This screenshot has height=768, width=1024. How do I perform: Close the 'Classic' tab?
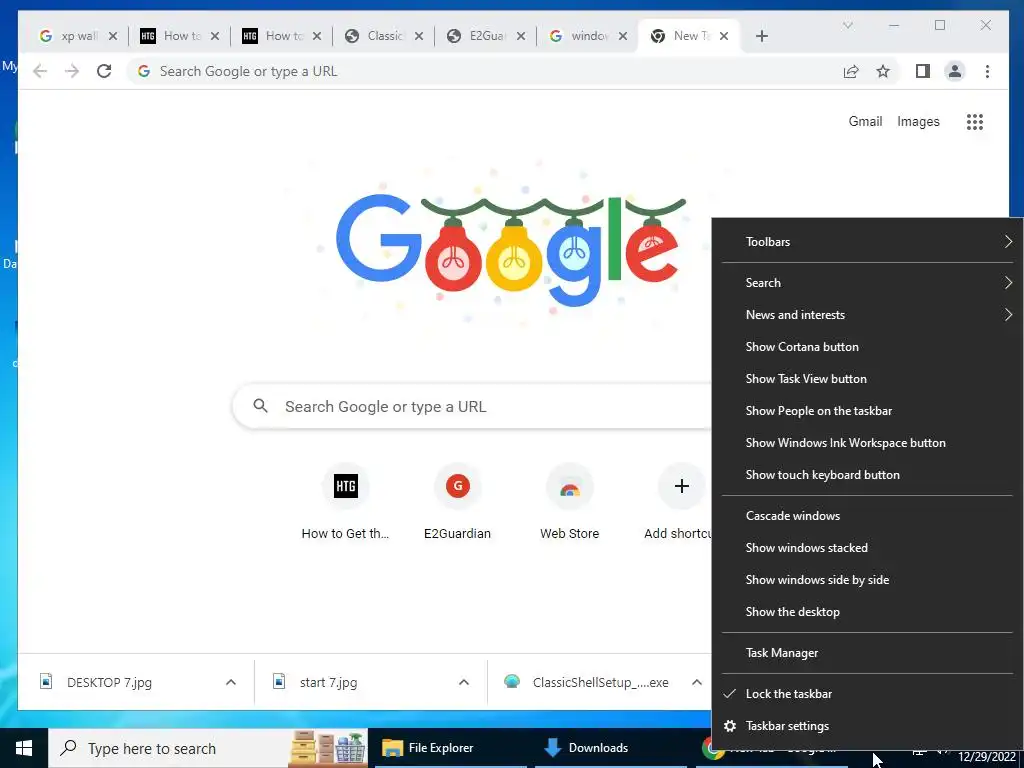pos(419,36)
